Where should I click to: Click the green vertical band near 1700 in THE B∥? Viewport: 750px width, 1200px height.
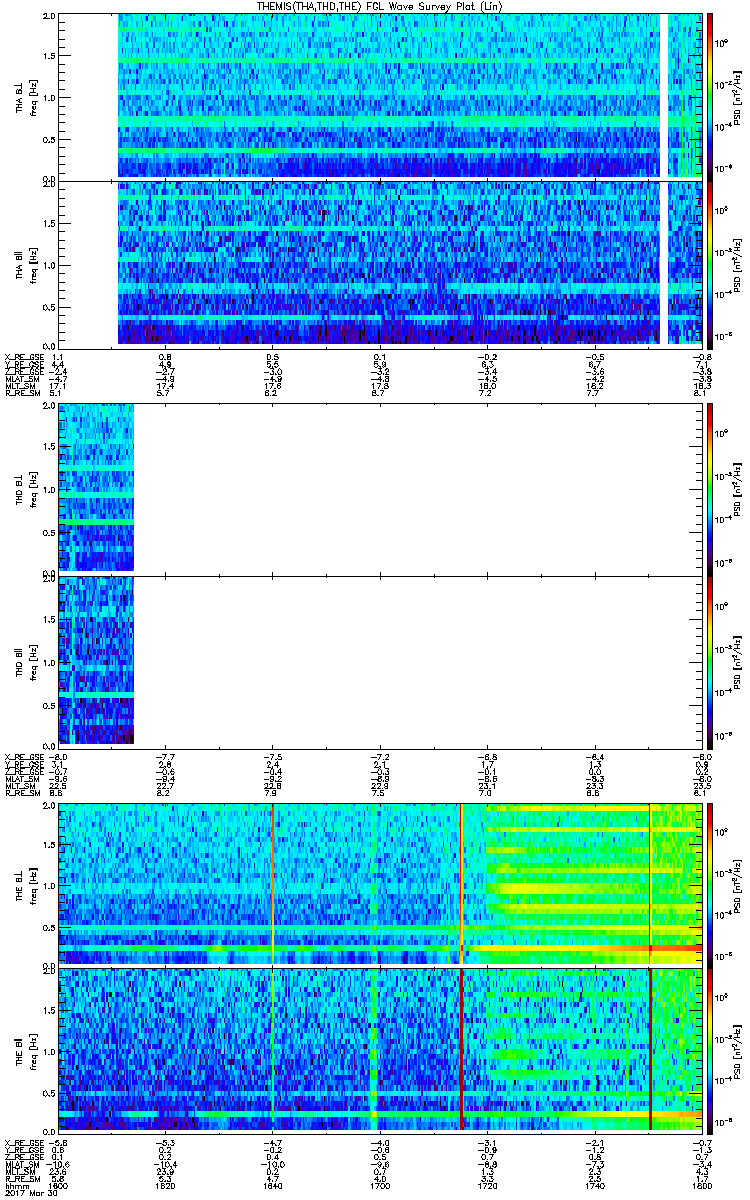[374, 1049]
